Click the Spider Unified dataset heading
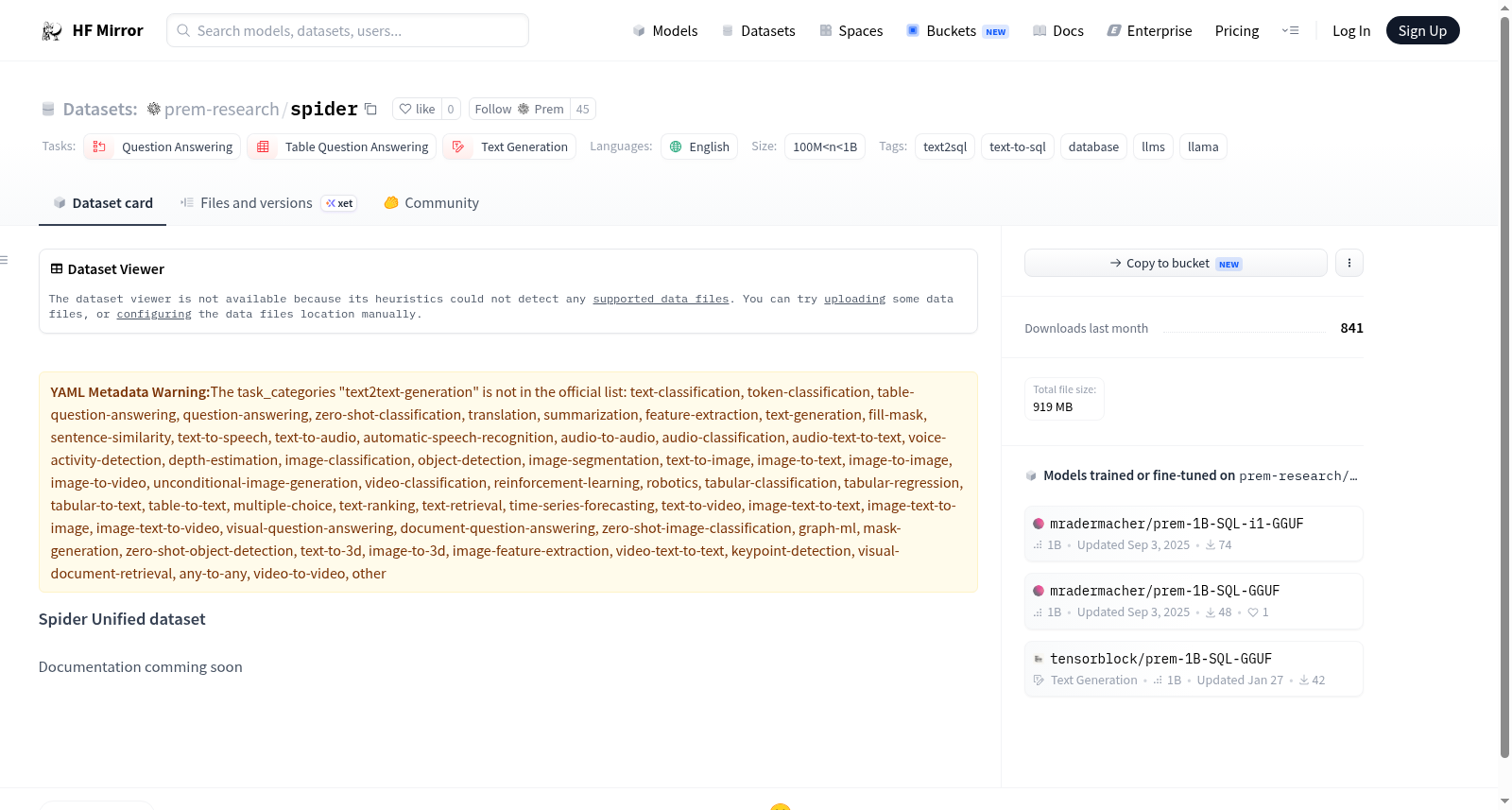 click(122, 619)
